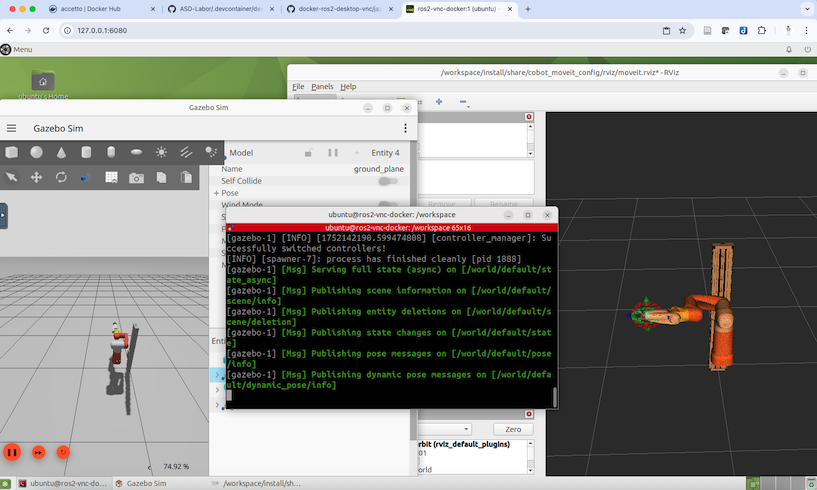Insert a box shape in Gazebo
The width and height of the screenshot is (817, 490).
pos(12,153)
